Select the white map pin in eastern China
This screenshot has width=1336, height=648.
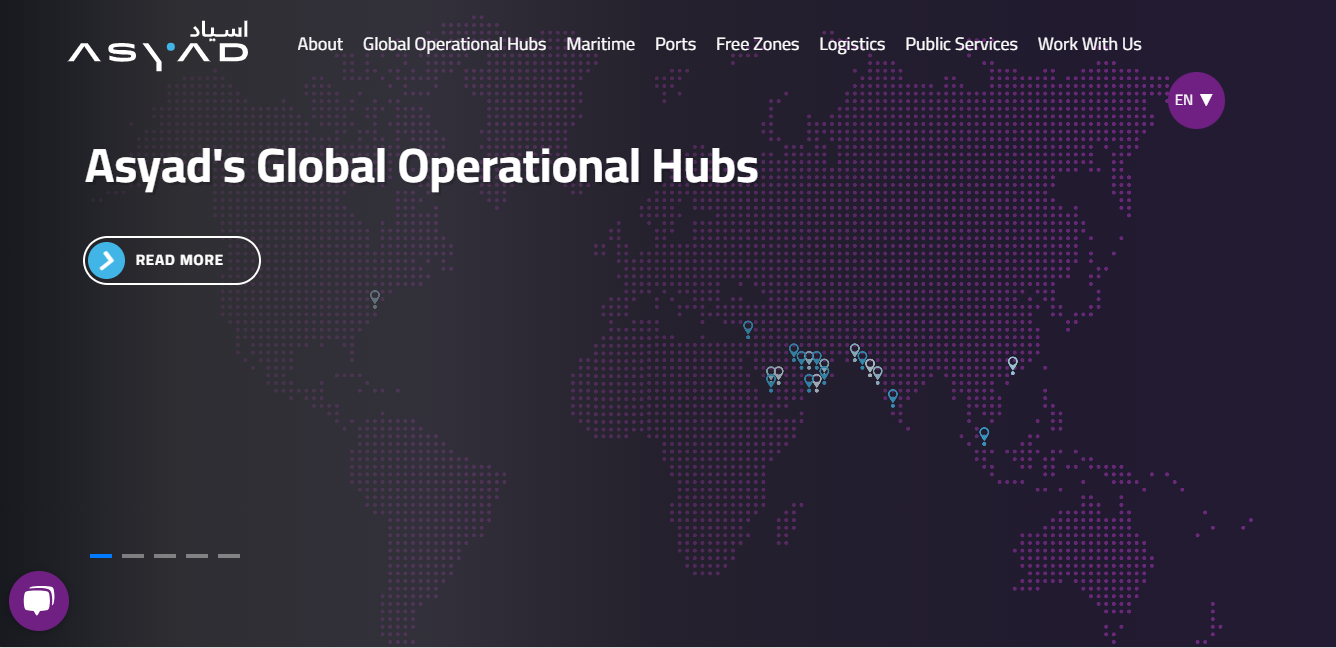click(1012, 363)
